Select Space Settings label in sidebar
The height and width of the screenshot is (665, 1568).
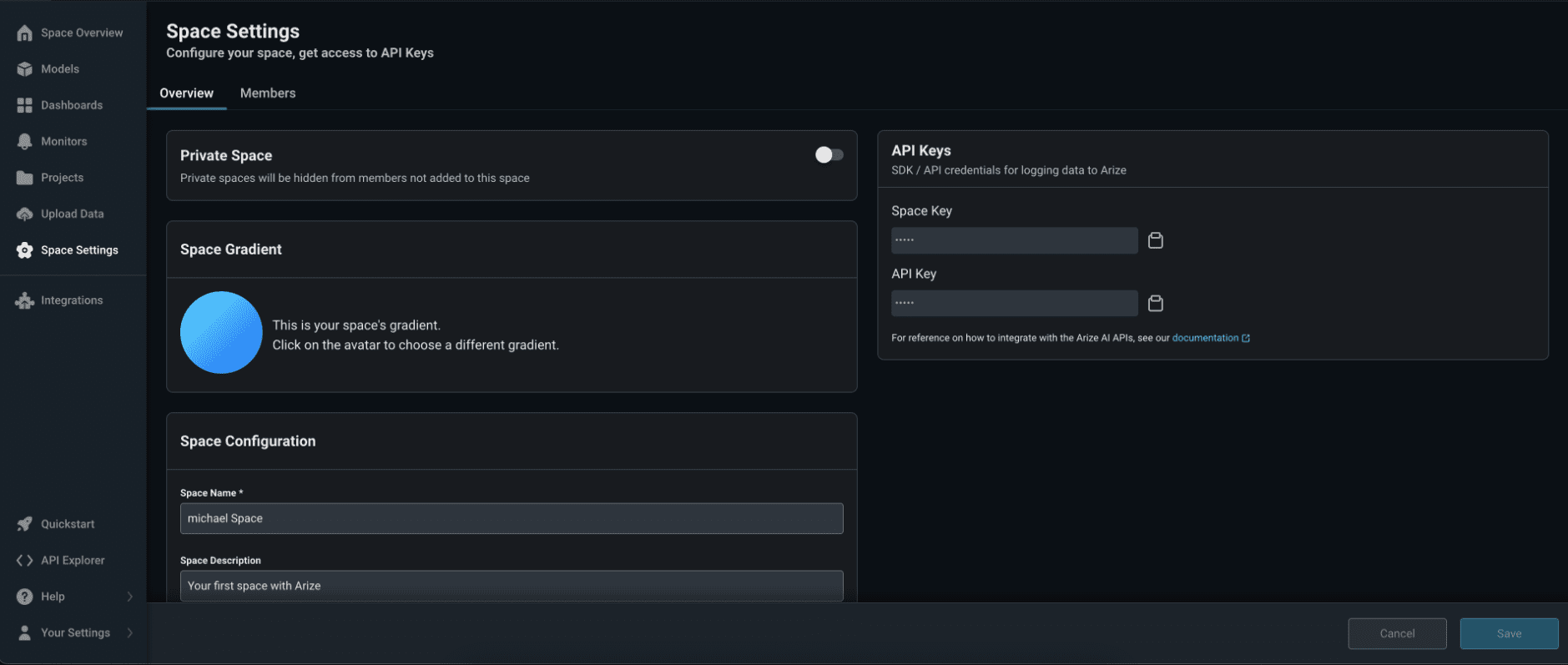[79, 250]
